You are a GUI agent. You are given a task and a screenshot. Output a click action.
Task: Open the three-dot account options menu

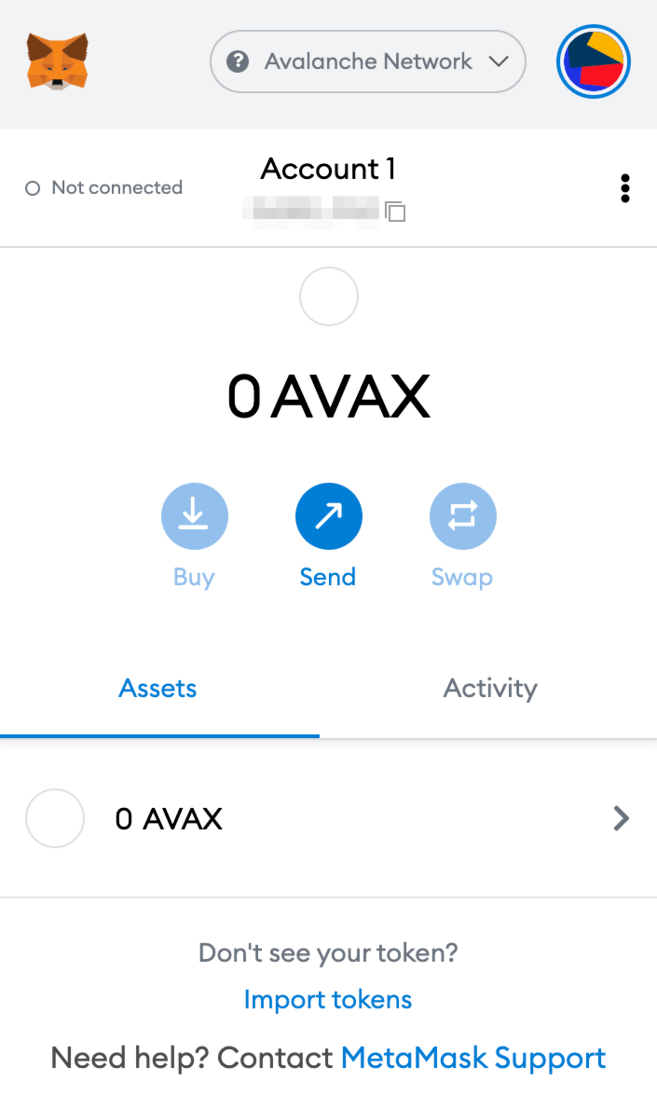(x=625, y=188)
